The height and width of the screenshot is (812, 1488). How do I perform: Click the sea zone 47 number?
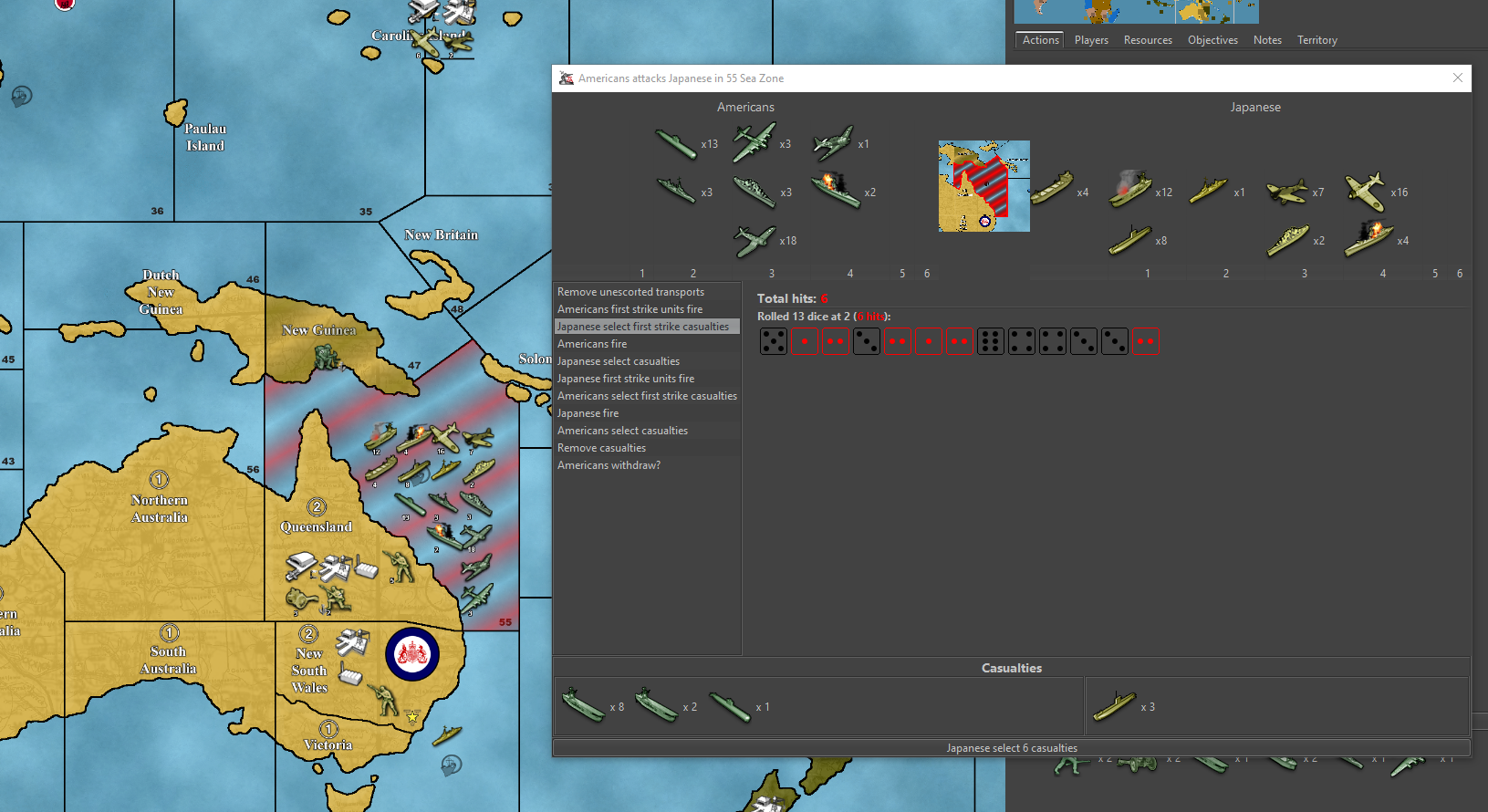(414, 366)
